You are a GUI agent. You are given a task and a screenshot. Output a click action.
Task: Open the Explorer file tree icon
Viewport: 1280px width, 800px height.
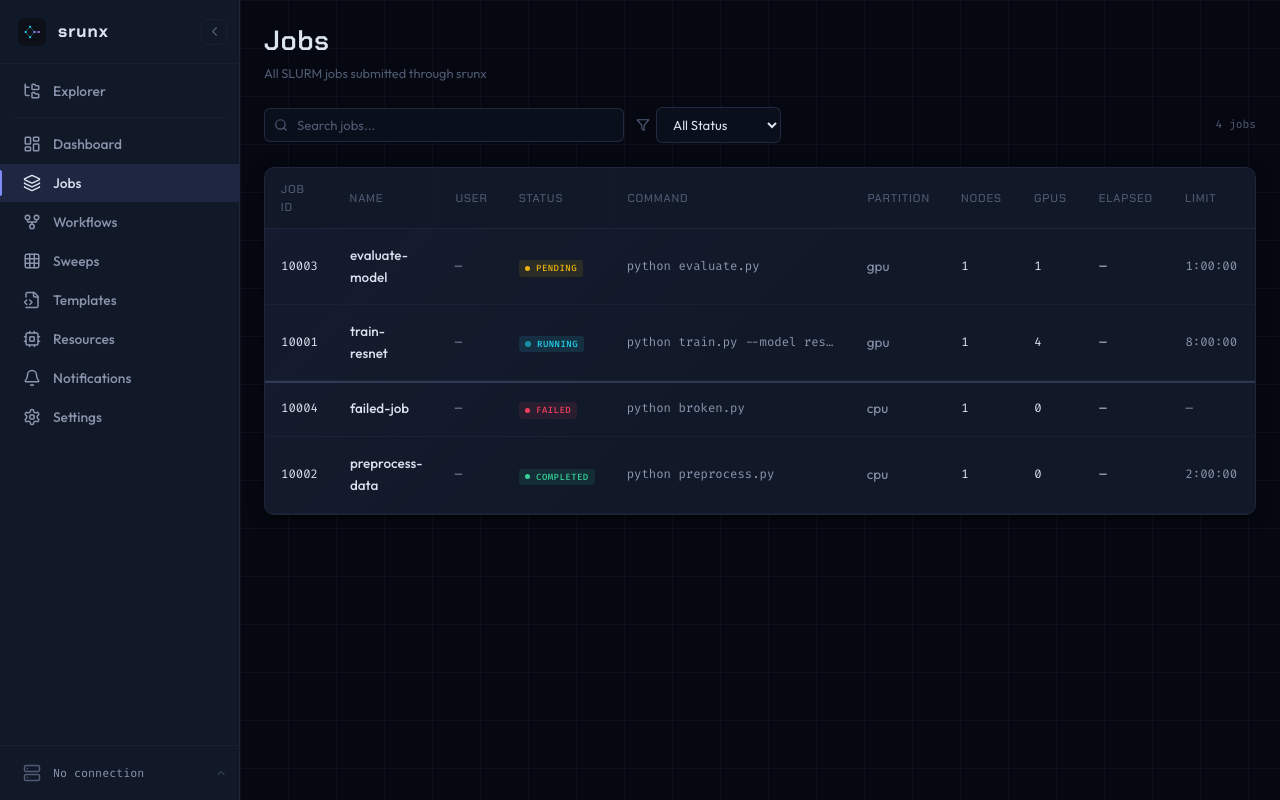click(x=32, y=91)
